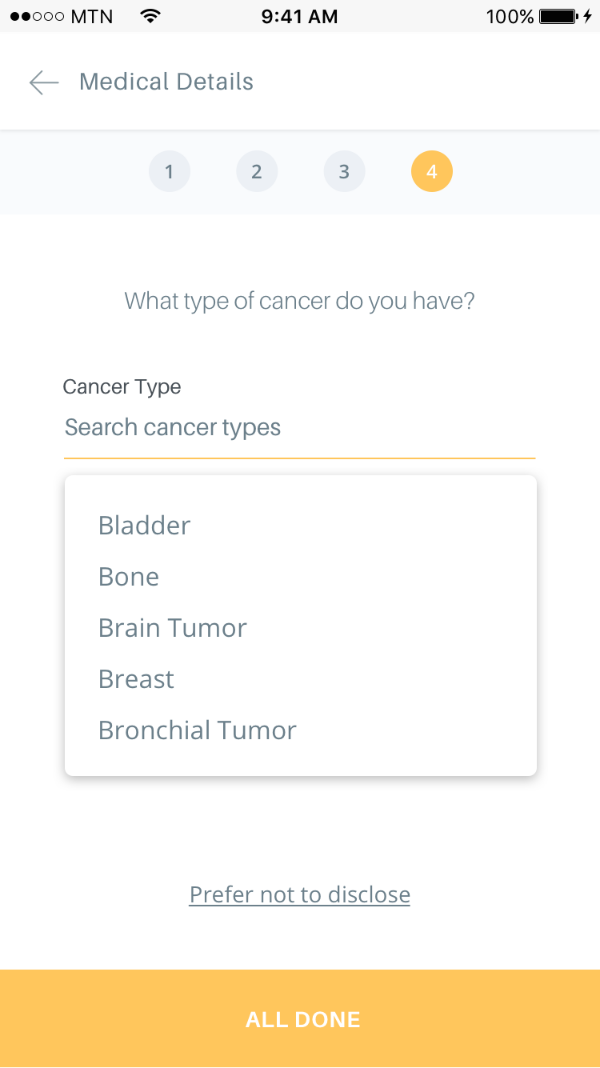This screenshot has height=1068, width=600.
Task: Choose Bone from the suggestions list
Action: tap(129, 577)
